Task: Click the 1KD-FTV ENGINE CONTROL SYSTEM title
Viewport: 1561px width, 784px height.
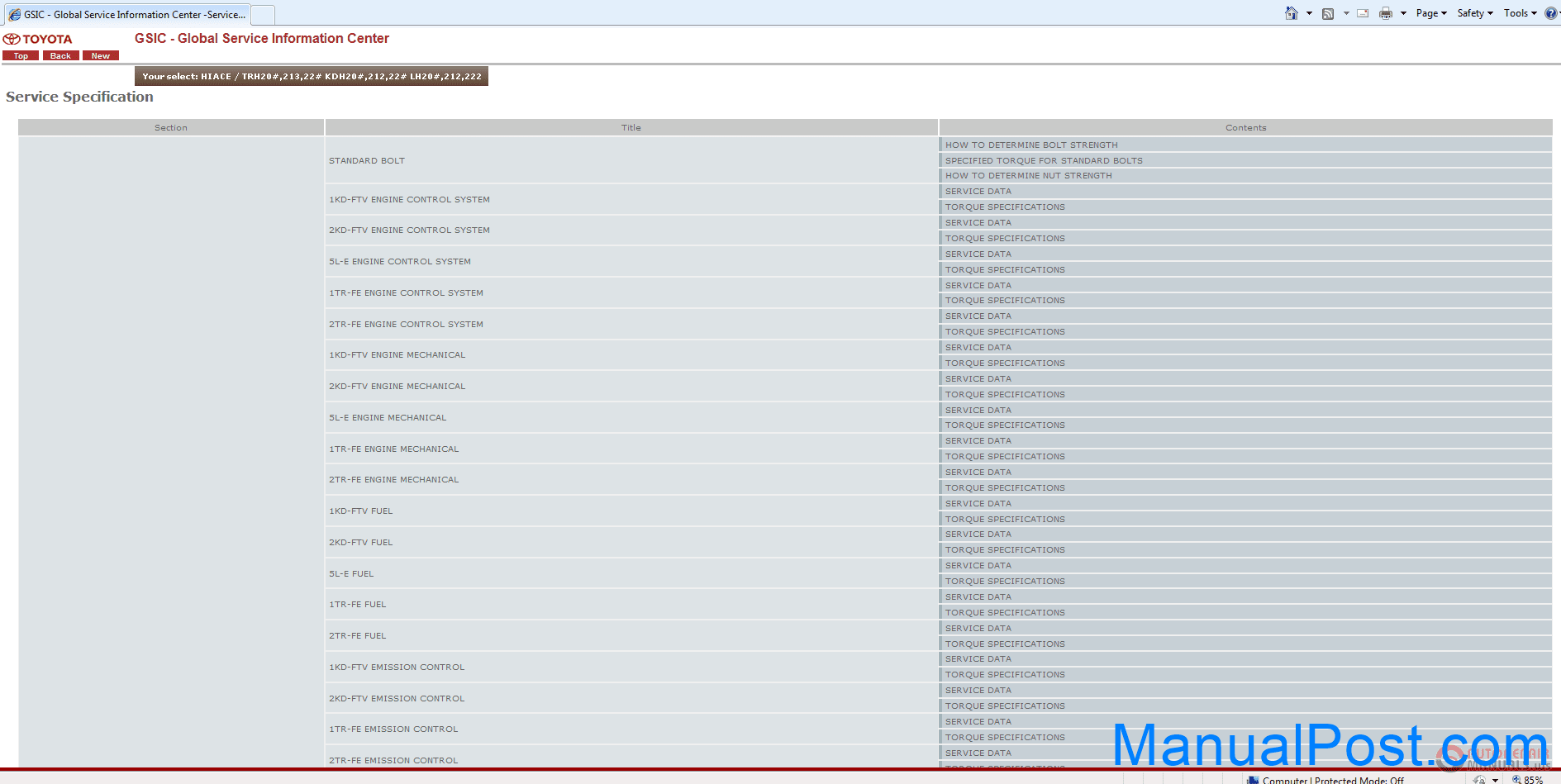Action: tap(409, 199)
